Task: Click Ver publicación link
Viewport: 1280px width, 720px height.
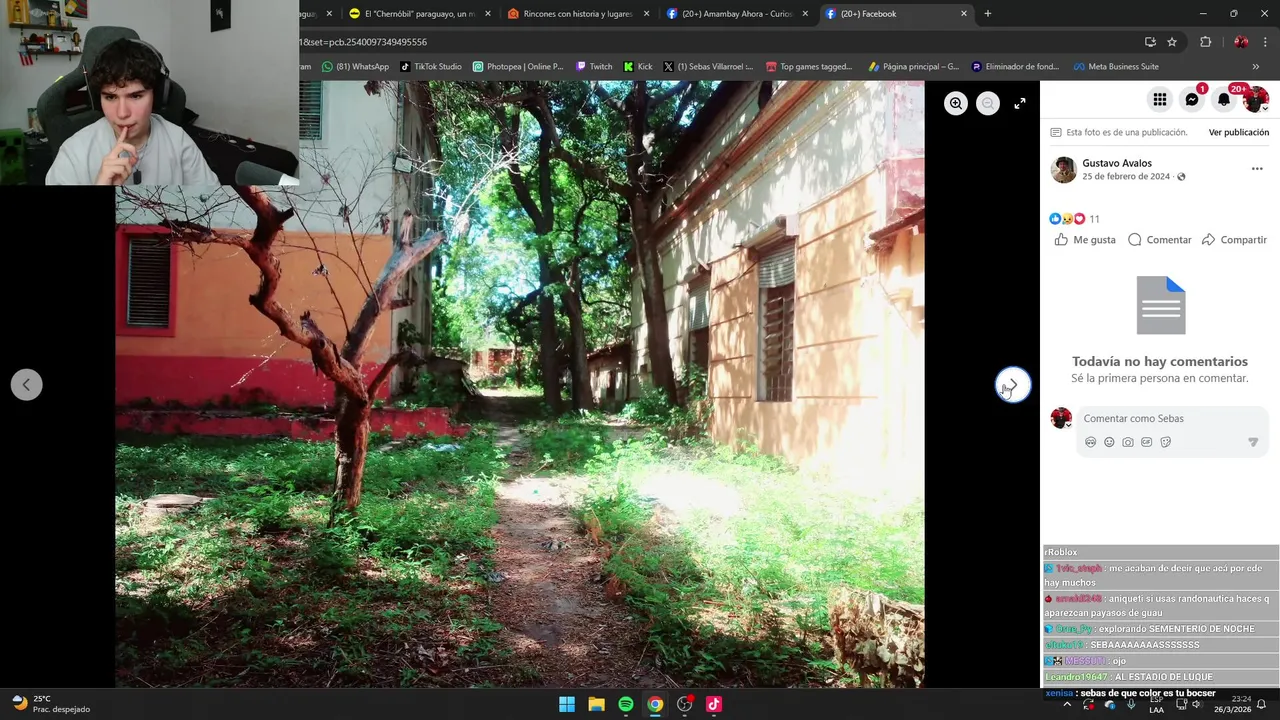Action: (1238, 132)
